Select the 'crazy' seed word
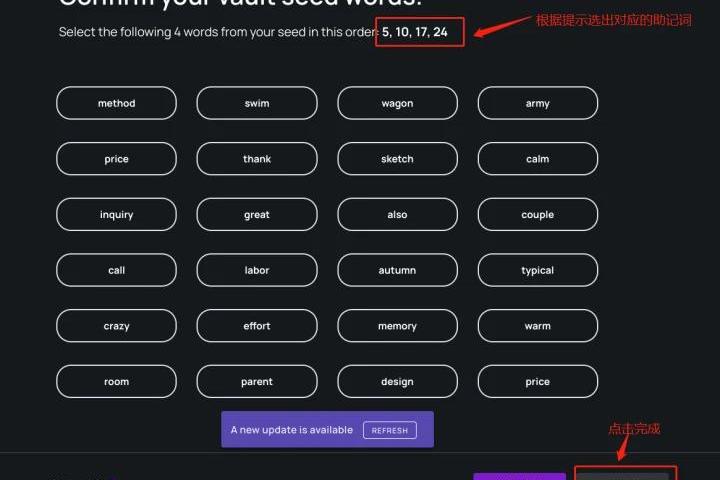720x480 pixels. click(x=116, y=326)
